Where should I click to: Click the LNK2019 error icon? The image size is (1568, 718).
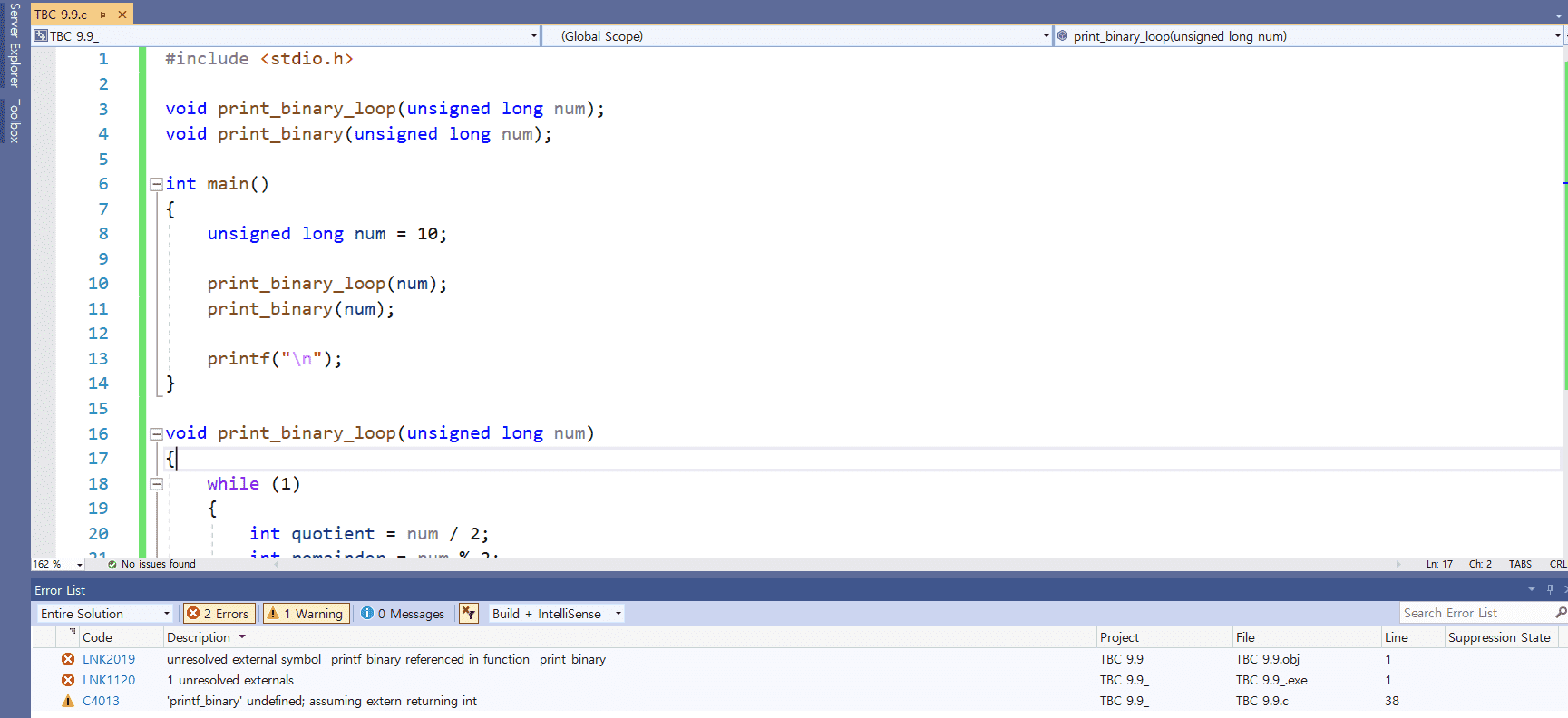(68, 659)
